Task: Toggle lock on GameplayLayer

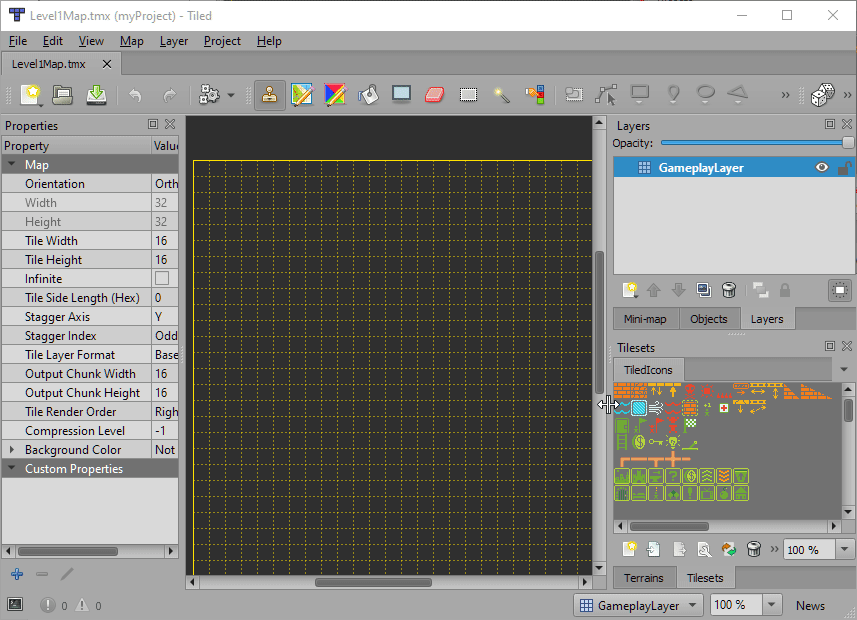Action: tap(844, 168)
